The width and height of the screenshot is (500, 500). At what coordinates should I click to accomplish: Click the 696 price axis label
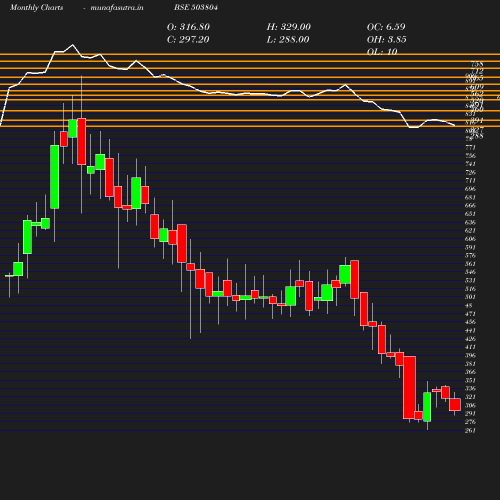coord(470,189)
